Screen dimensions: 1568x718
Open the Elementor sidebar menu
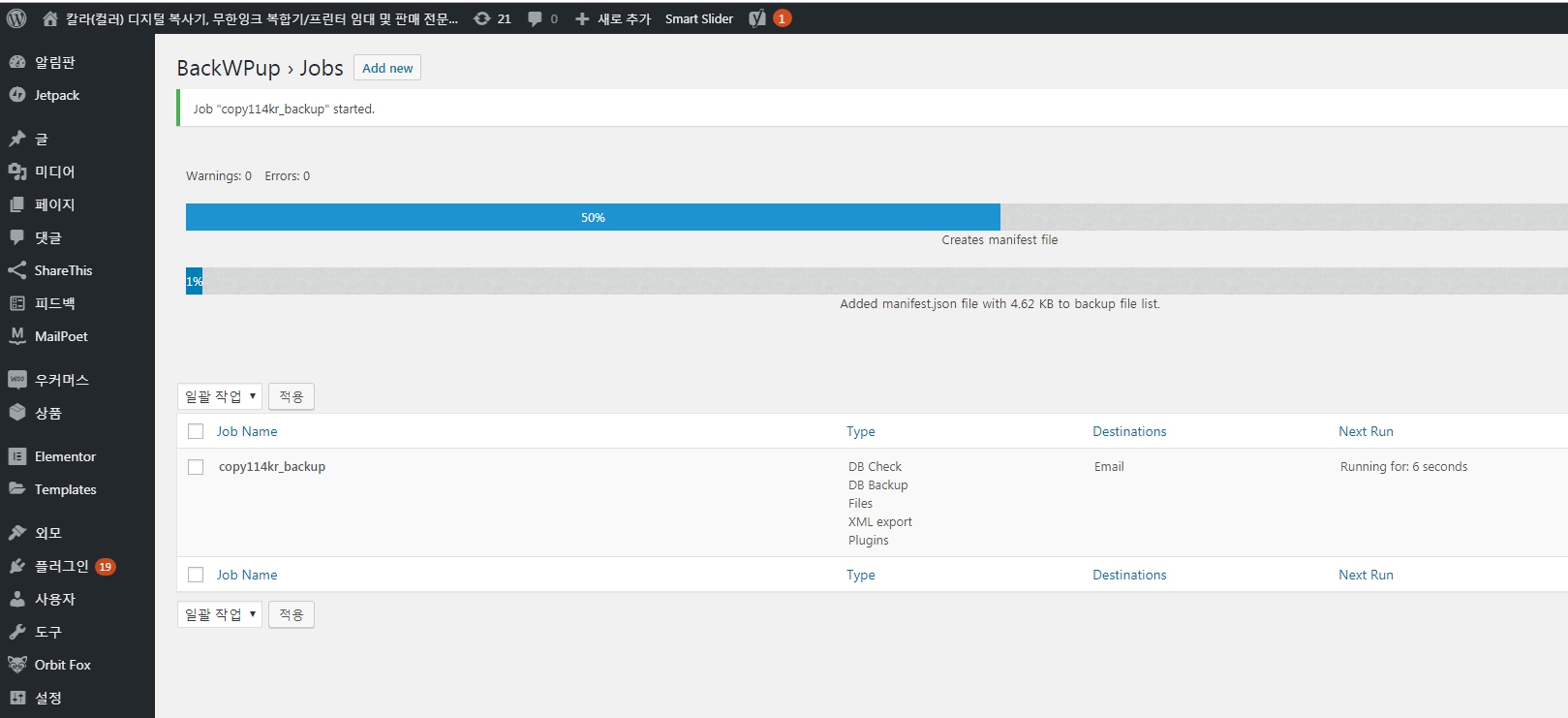coord(65,456)
